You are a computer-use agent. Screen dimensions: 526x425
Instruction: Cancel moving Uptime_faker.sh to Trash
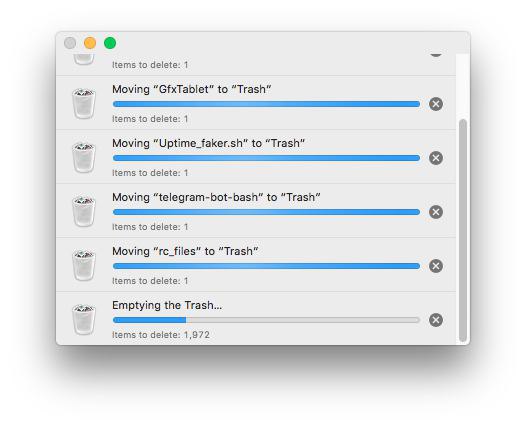436,158
